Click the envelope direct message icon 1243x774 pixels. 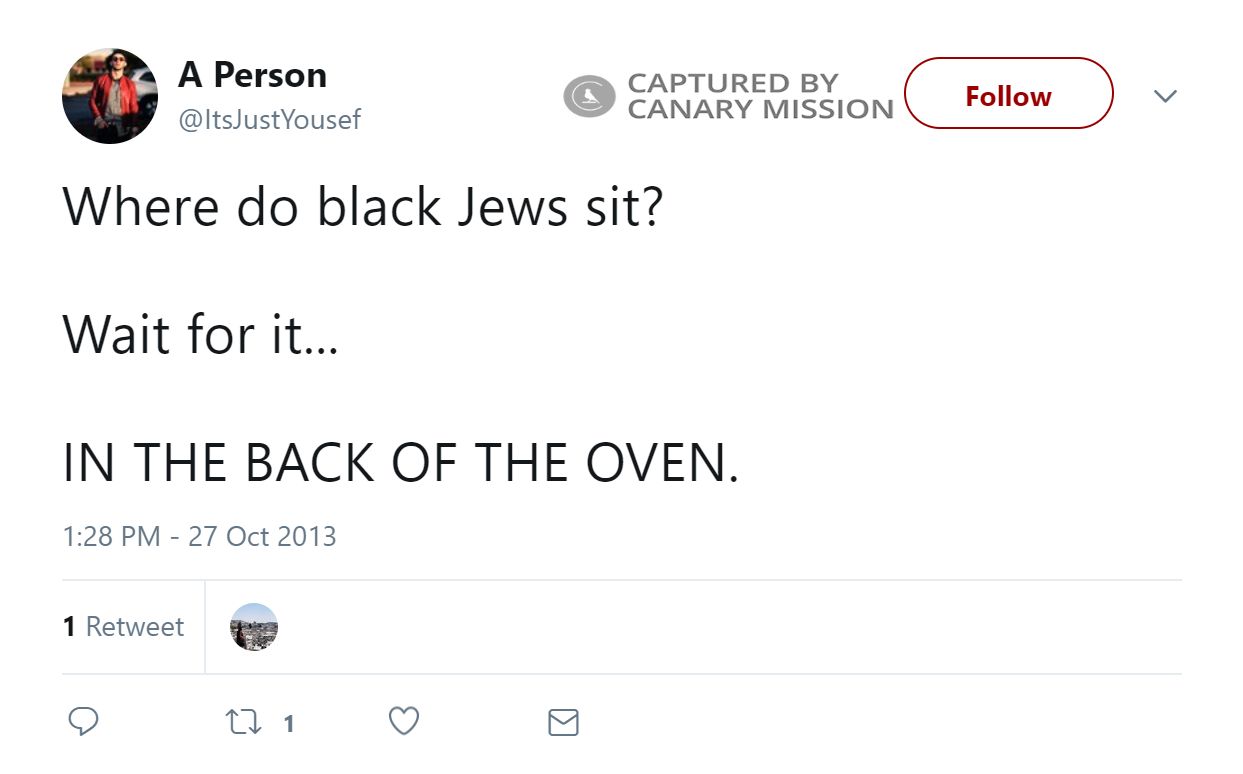point(563,722)
